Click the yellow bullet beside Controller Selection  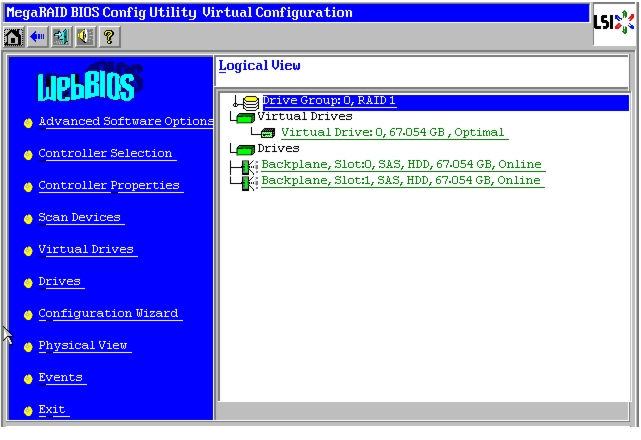[x=28, y=155]
